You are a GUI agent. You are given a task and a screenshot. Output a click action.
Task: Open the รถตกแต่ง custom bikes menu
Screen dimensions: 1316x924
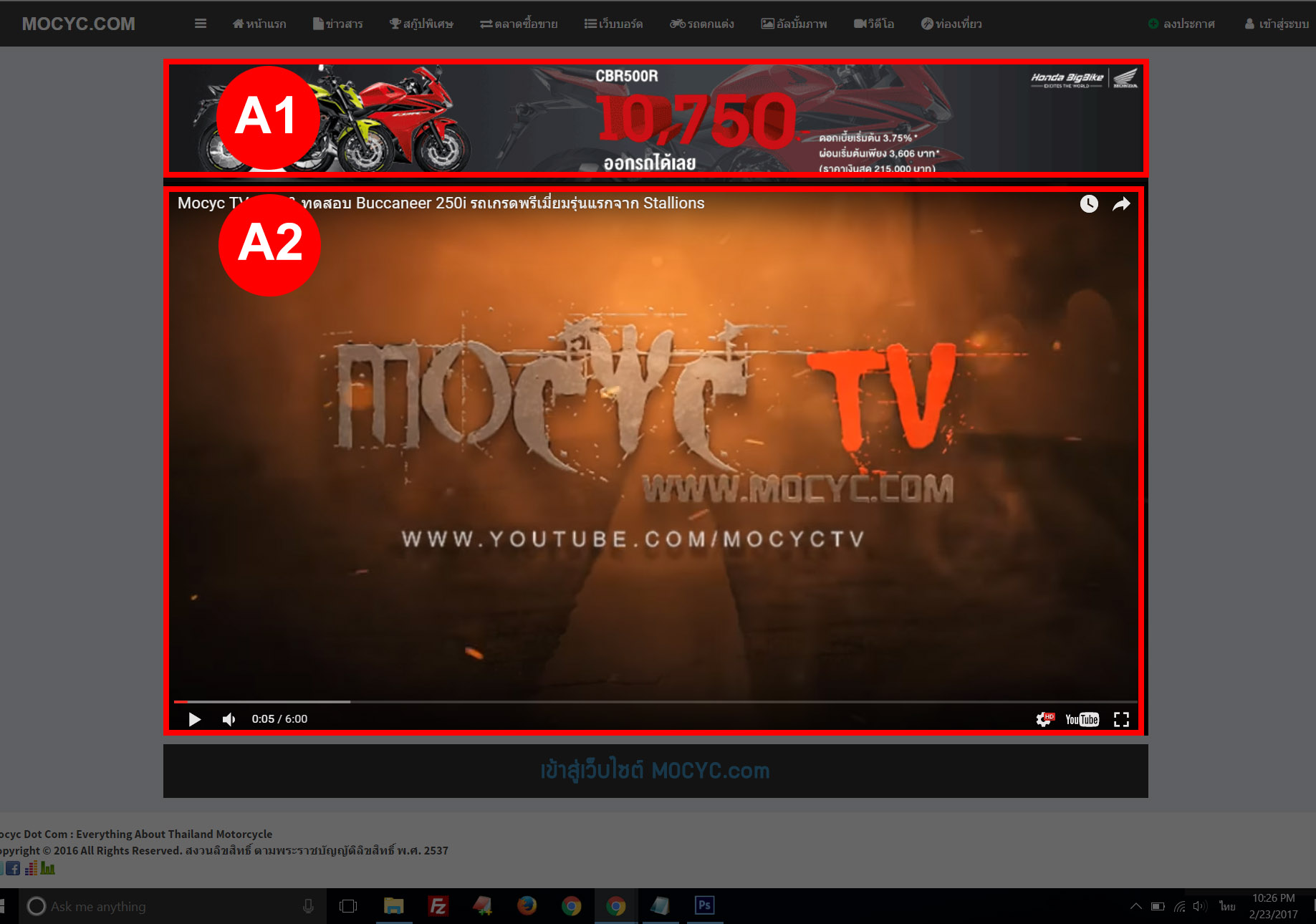point(702,24)
